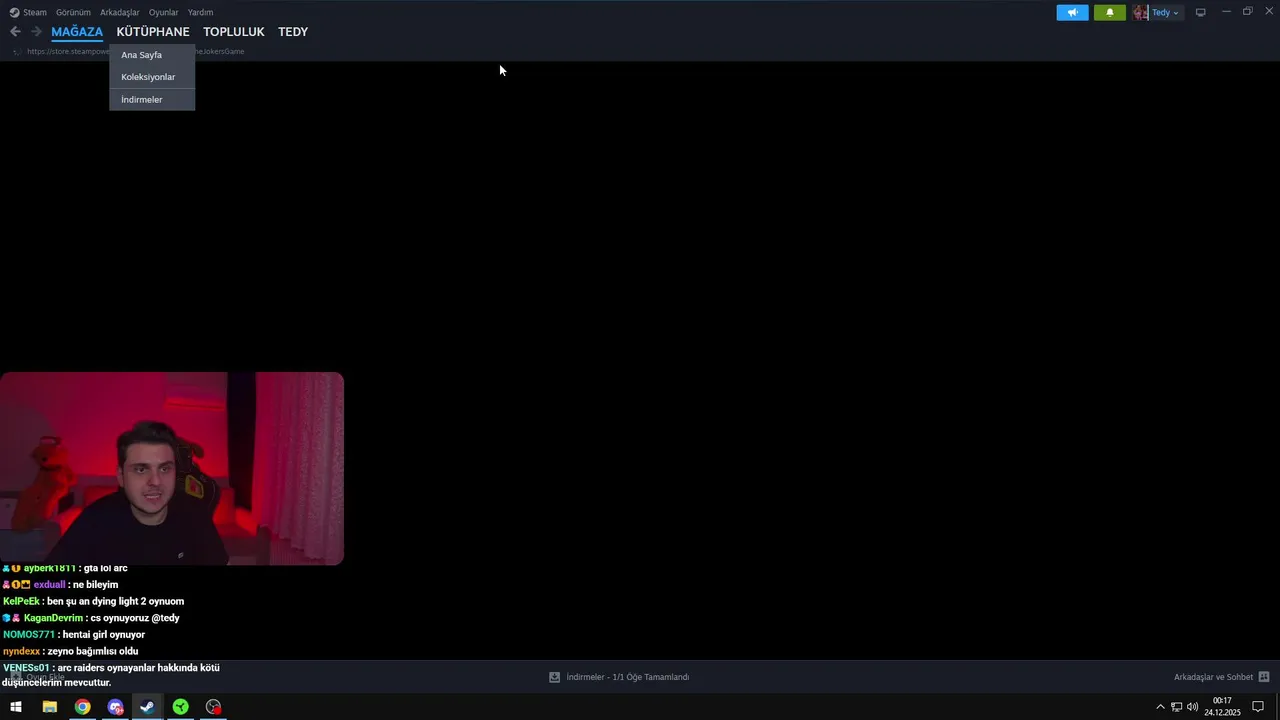Open the volume control in the system tray

tap(1192, 707)
